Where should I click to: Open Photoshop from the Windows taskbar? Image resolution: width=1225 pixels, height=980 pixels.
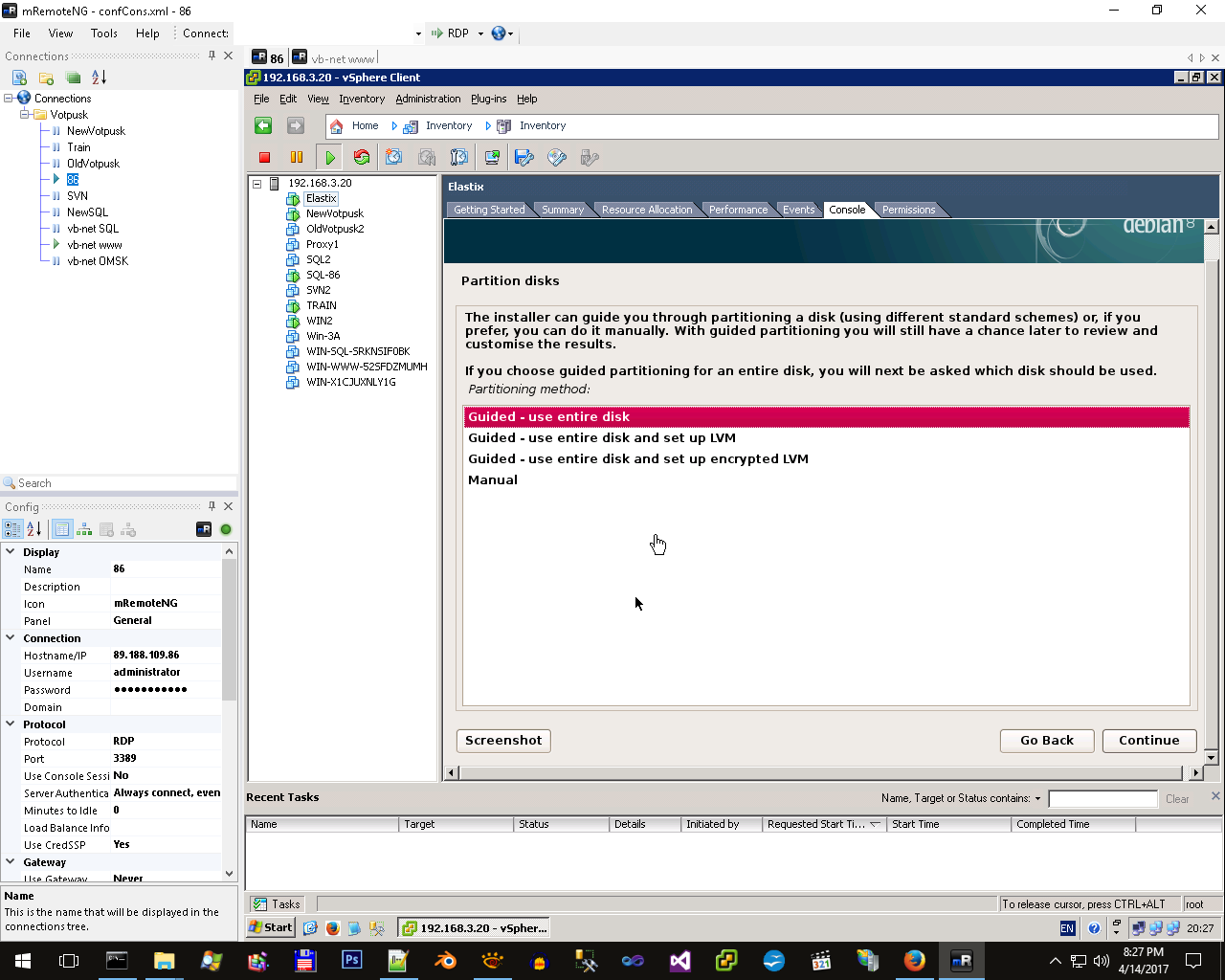click(352, 961)
